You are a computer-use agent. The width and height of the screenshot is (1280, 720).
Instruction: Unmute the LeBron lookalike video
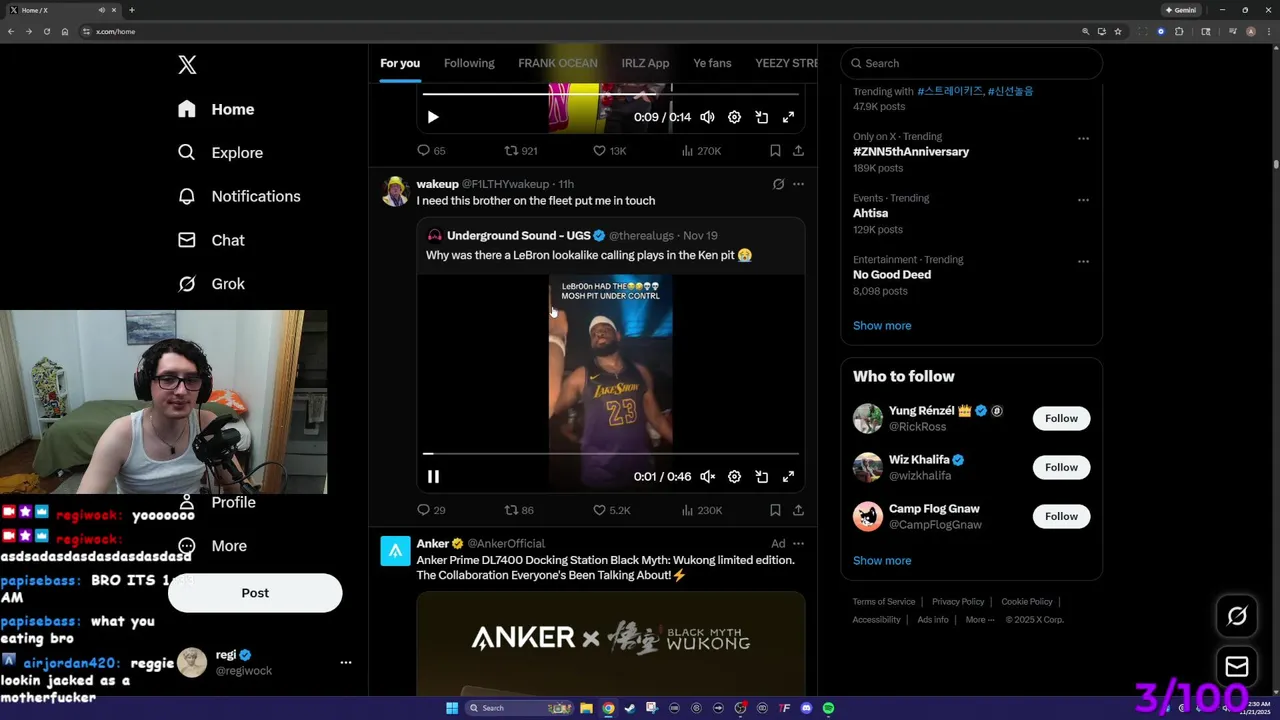707,477
